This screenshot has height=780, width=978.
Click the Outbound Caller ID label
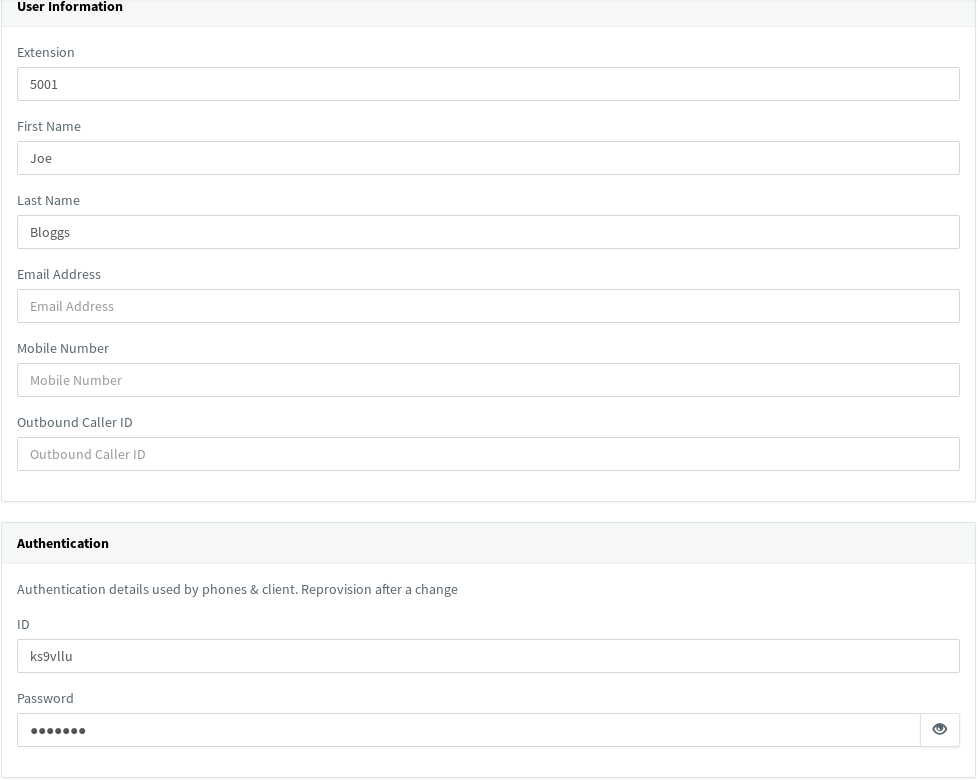coord(75,423)
